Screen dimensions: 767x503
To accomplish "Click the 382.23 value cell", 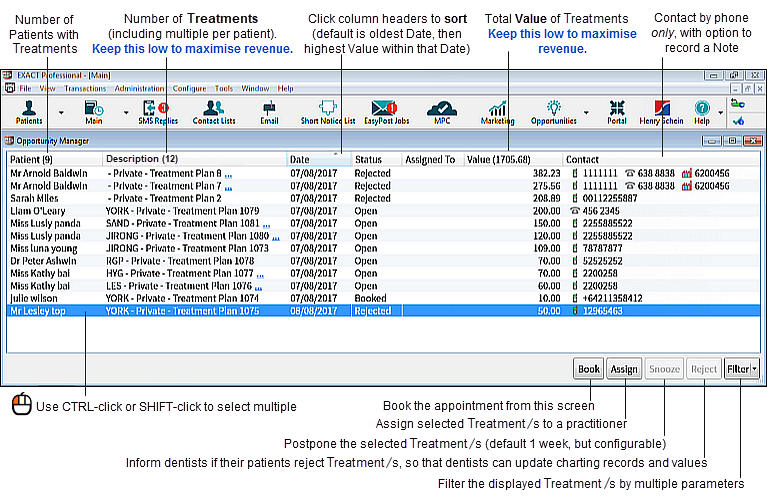I will click(x=546, y=173).
